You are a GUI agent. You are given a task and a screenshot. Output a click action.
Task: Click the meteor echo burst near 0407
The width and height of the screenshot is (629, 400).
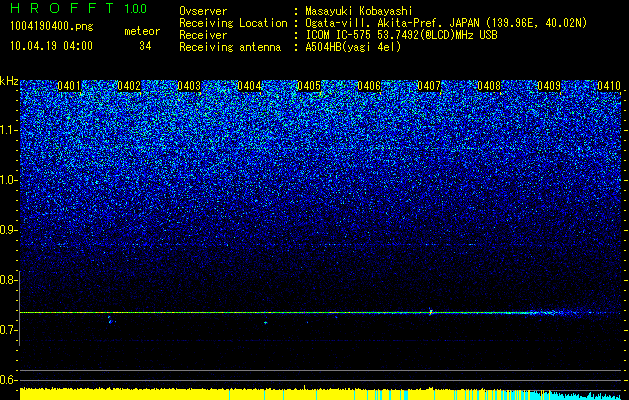click(431, 311)
